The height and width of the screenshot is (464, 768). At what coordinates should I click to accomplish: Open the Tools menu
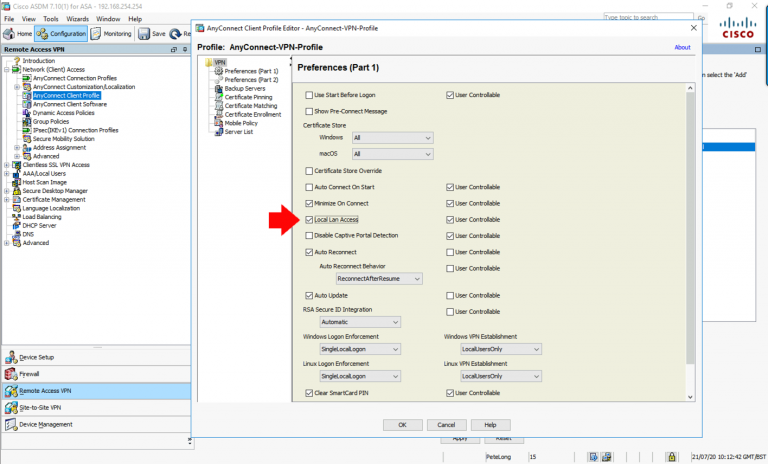pyautogui.click(x=50, y=19)
